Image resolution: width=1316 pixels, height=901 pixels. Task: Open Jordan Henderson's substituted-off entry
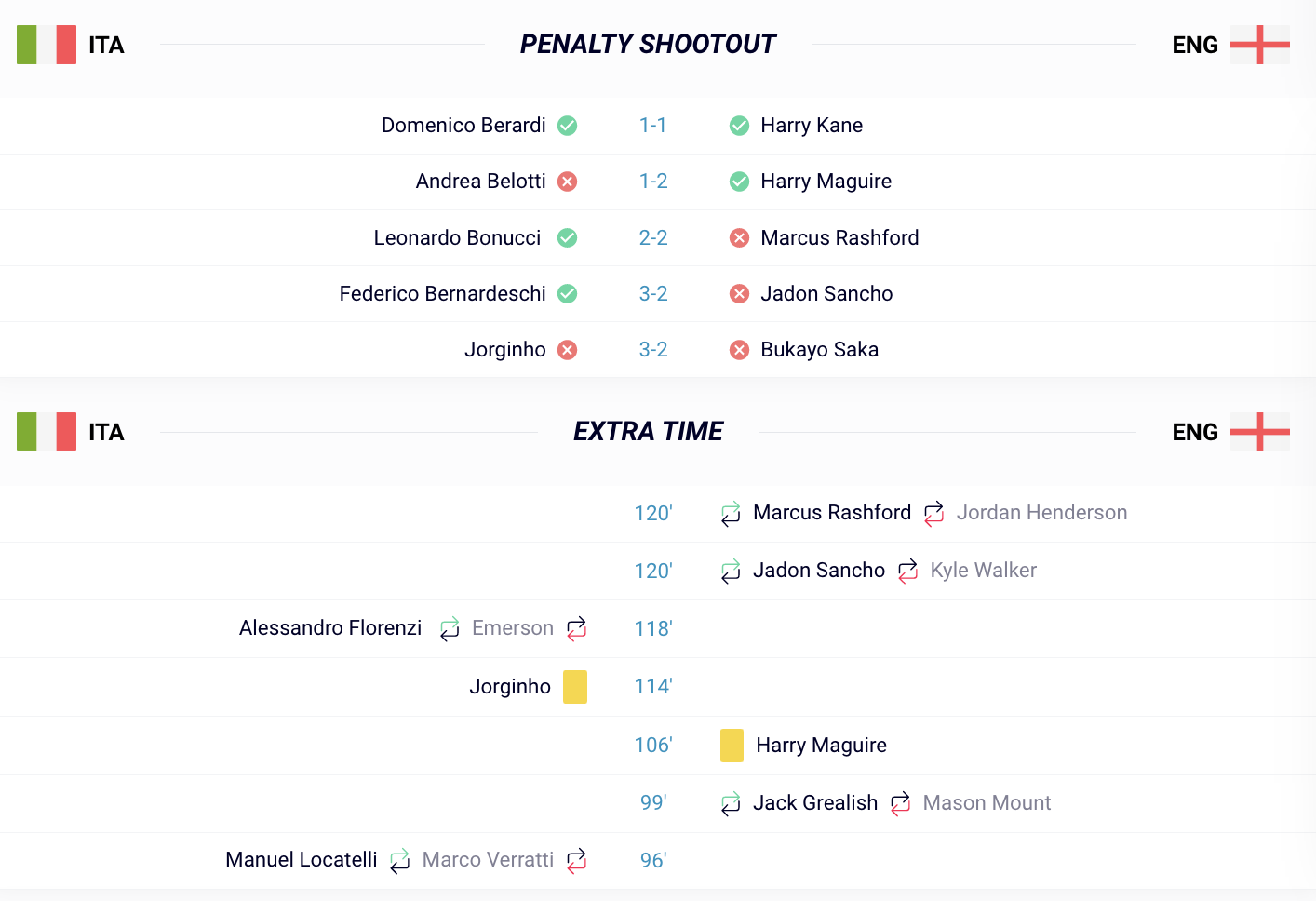(x=1041, y=513)
